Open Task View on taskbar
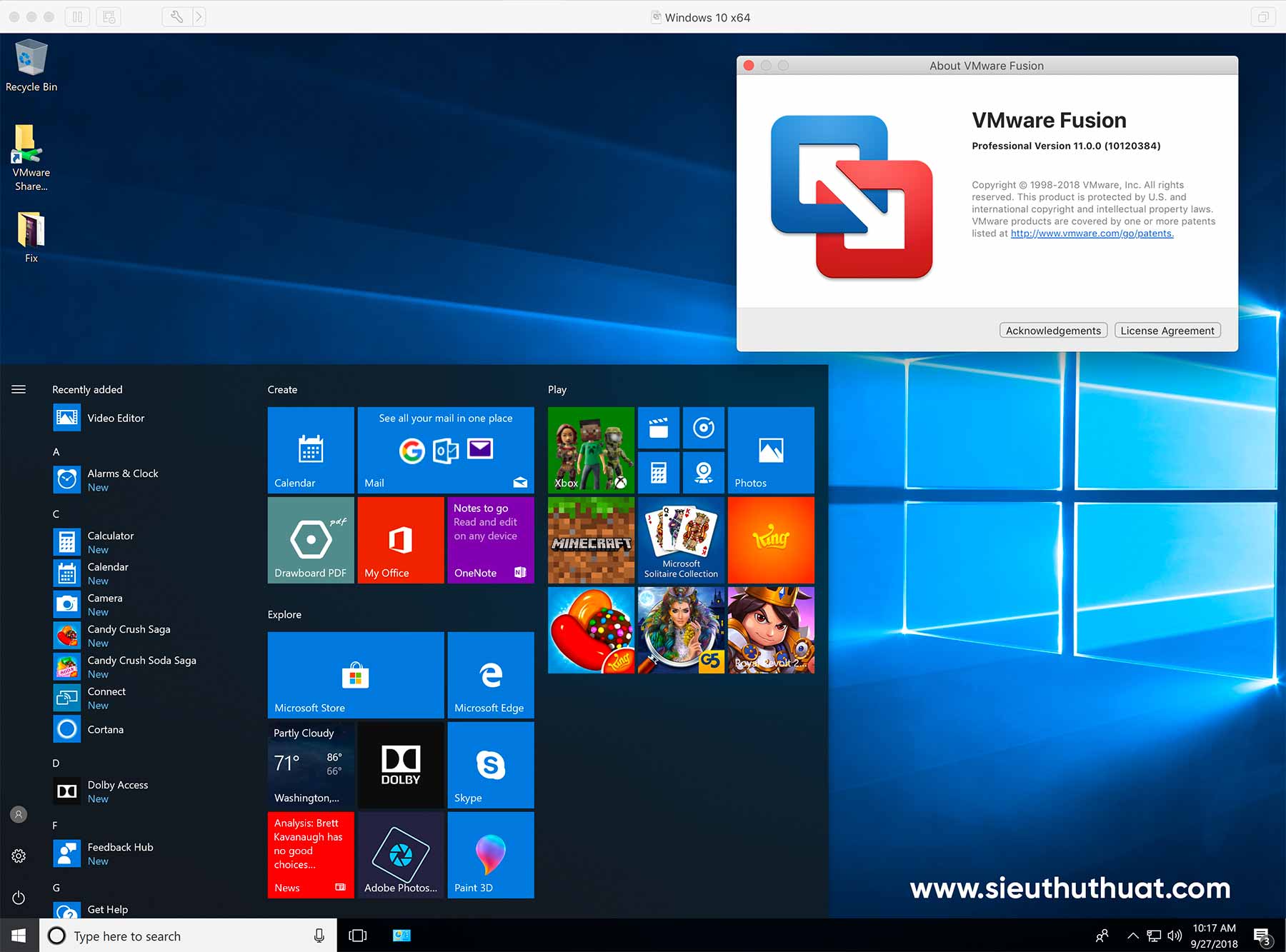This screenshot has width=1286, height=952. coord(357,936)
